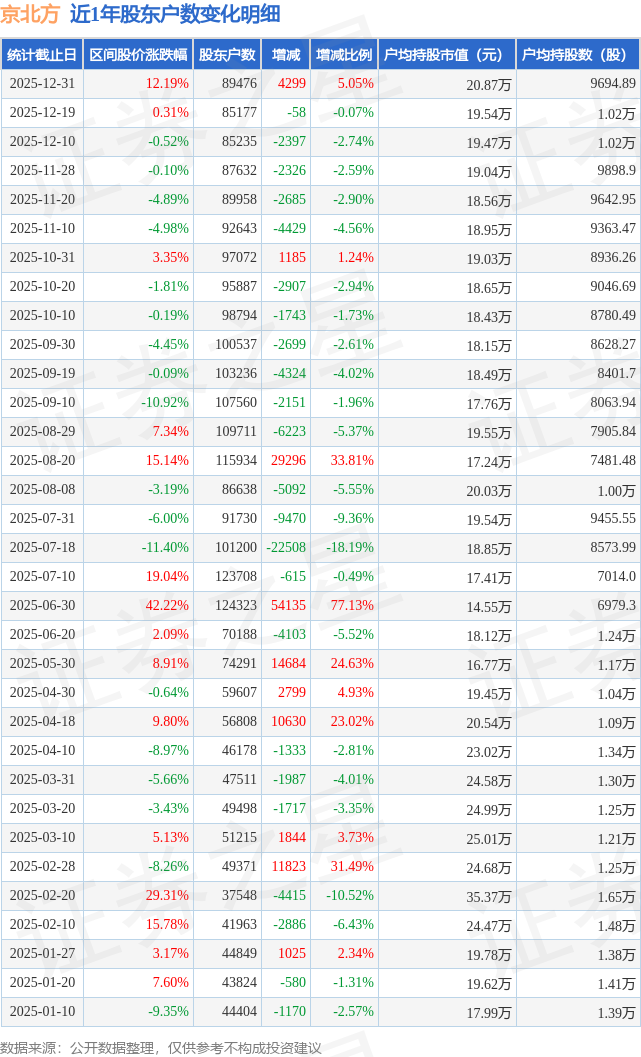Click the 数据来源 footer disclaimer text

click(160, 1047)
